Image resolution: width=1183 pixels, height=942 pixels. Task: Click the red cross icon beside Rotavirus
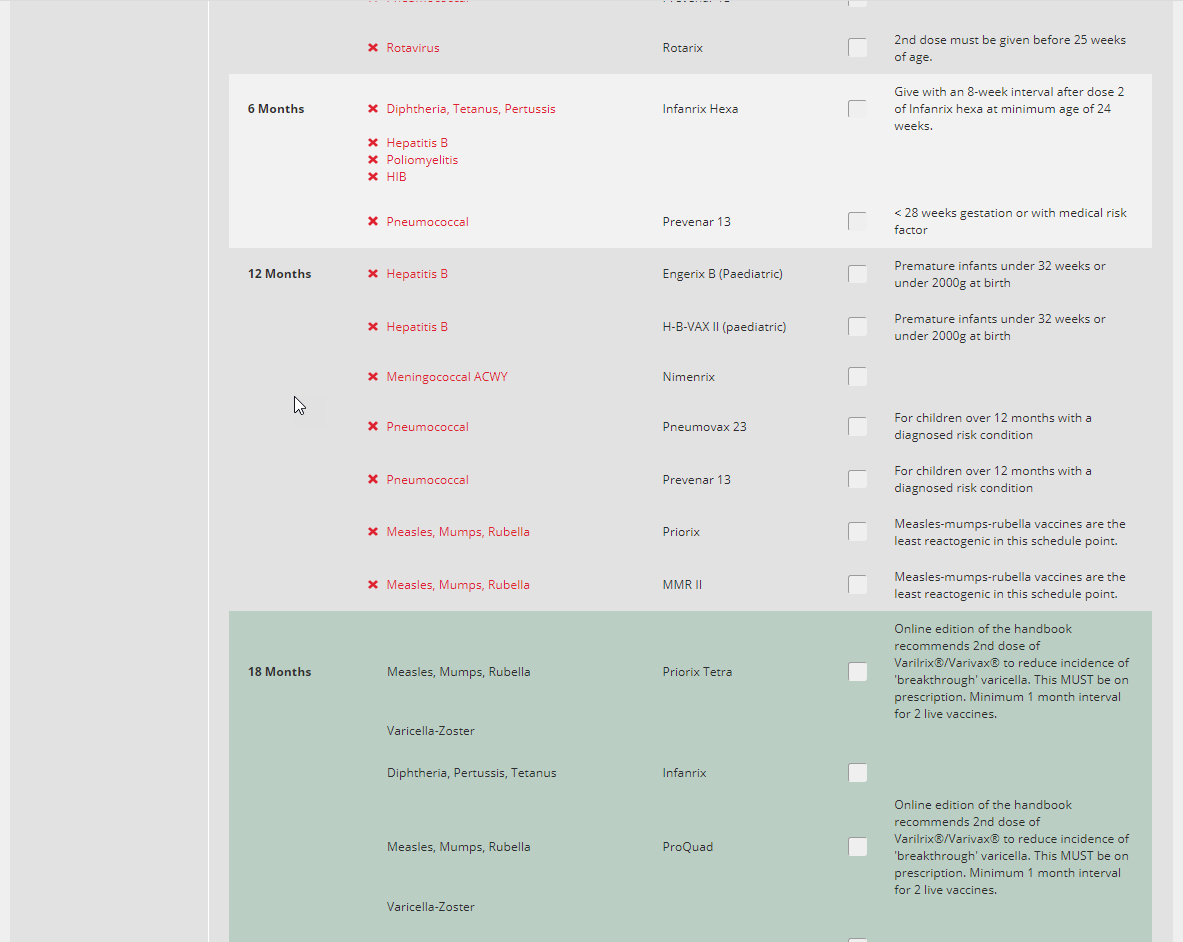tap(373, 48)
